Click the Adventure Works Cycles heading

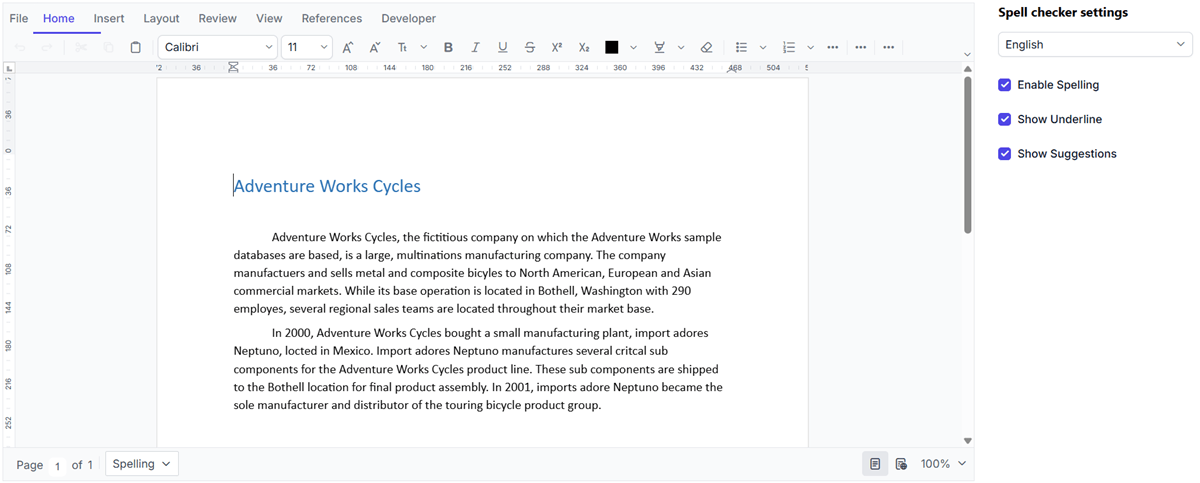[327, 186]
